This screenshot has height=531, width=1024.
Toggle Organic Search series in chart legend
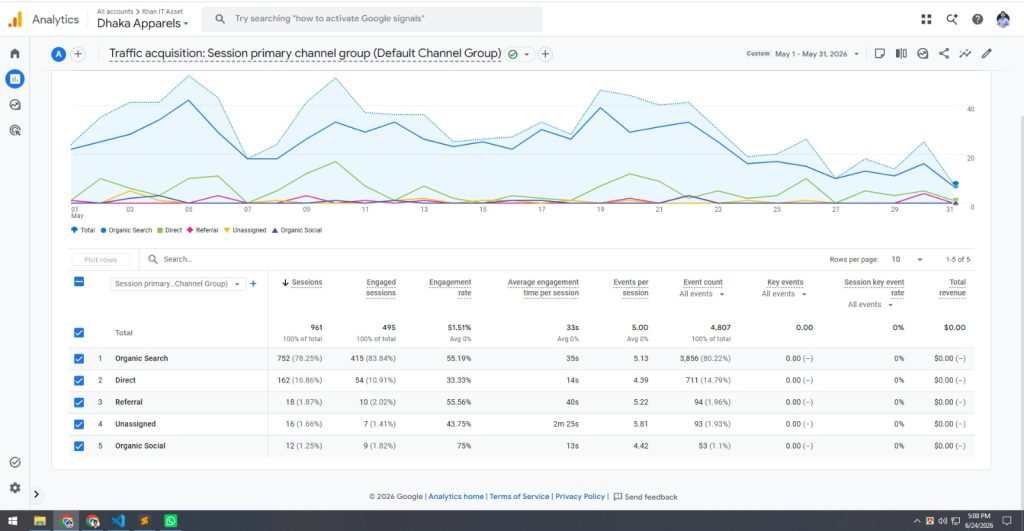coord(126,230)
